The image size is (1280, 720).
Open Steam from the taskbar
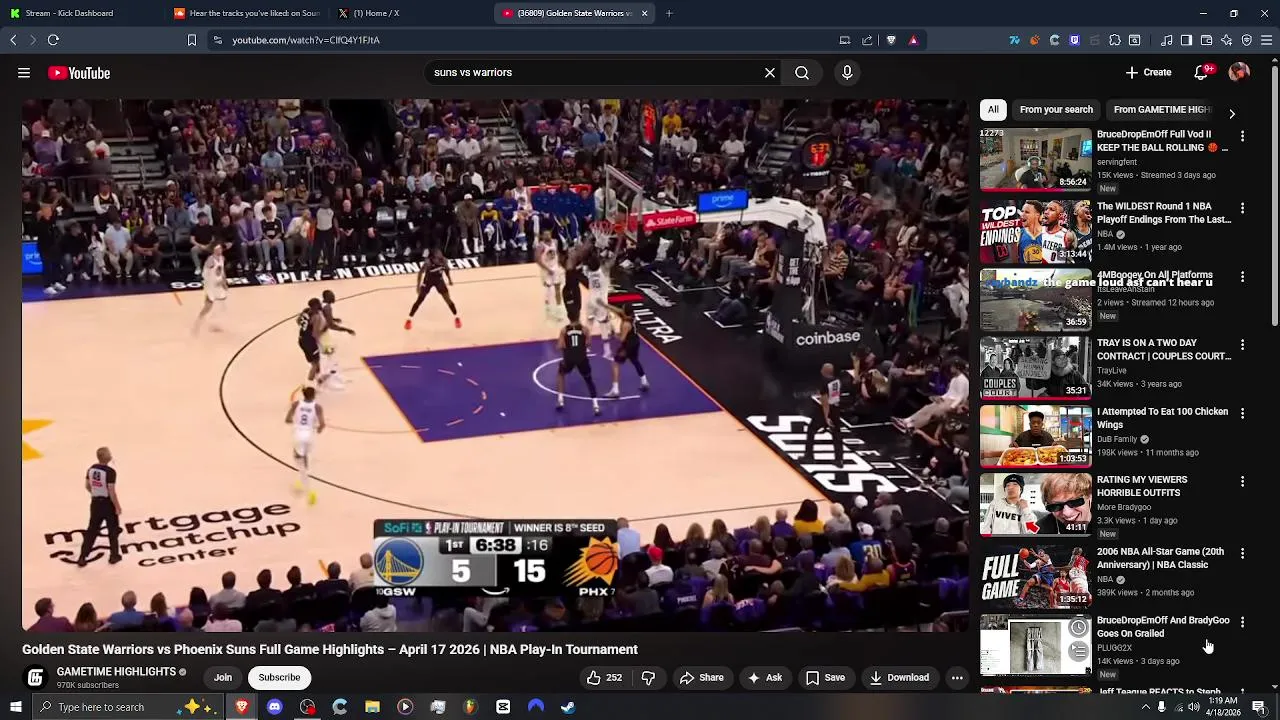[568, 707]
